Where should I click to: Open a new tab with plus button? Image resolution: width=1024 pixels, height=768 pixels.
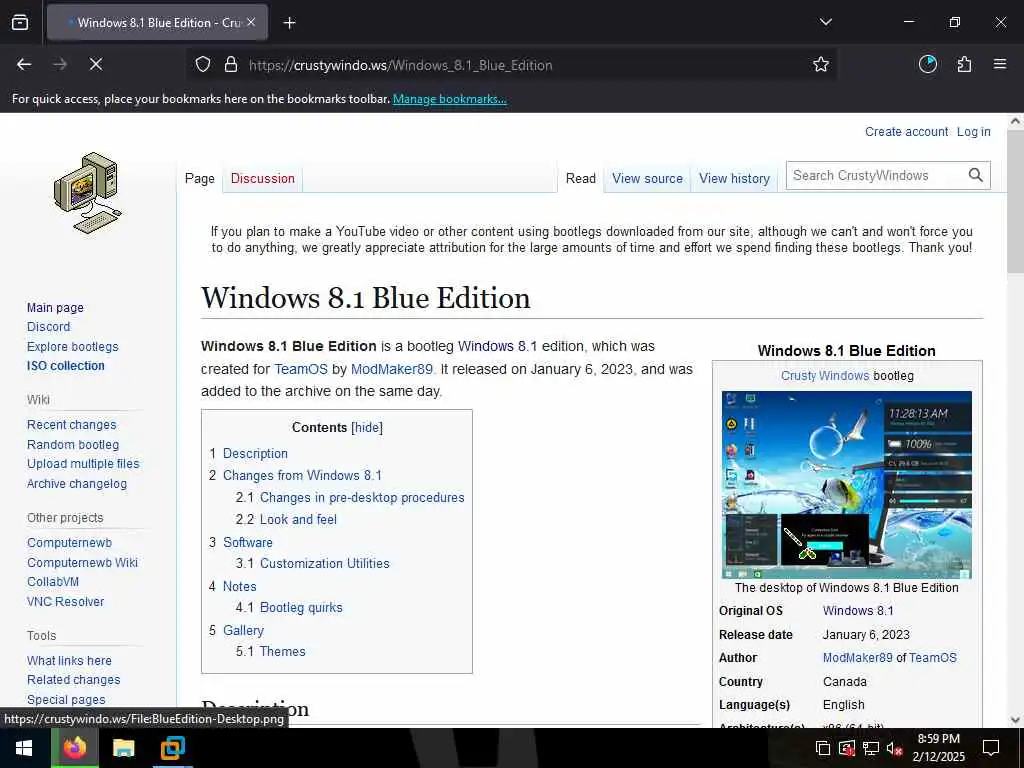pos(289,23)
